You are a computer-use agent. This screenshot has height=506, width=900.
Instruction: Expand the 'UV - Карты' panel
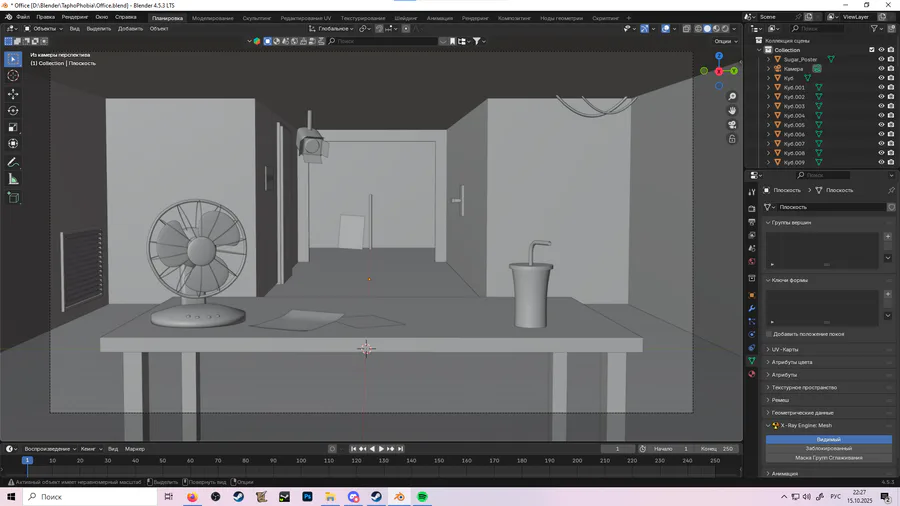[x=783, y=349]
